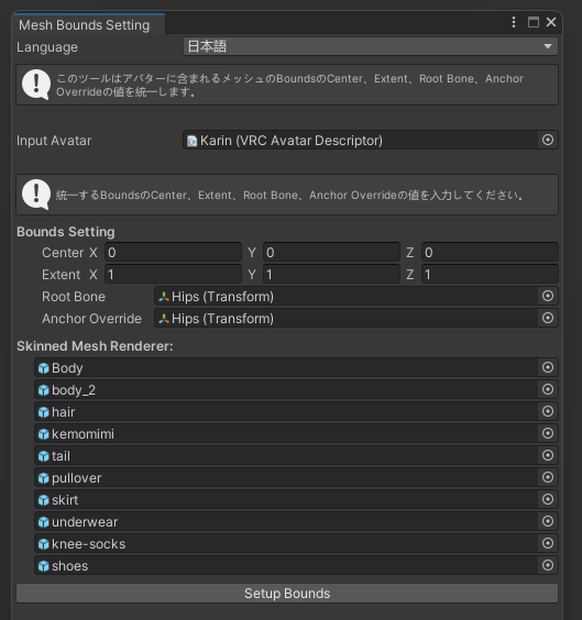Open the window's three-dot options menu
The image size is (582, 620).
(514, 22)
